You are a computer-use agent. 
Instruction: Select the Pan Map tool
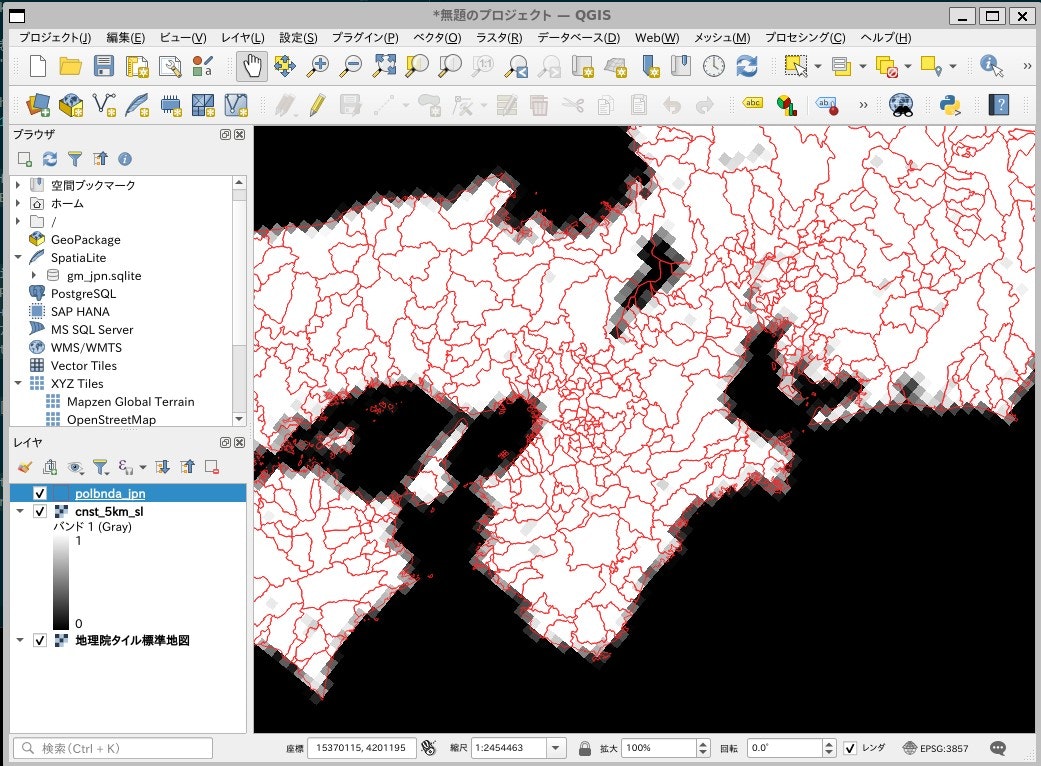[250, 67]
